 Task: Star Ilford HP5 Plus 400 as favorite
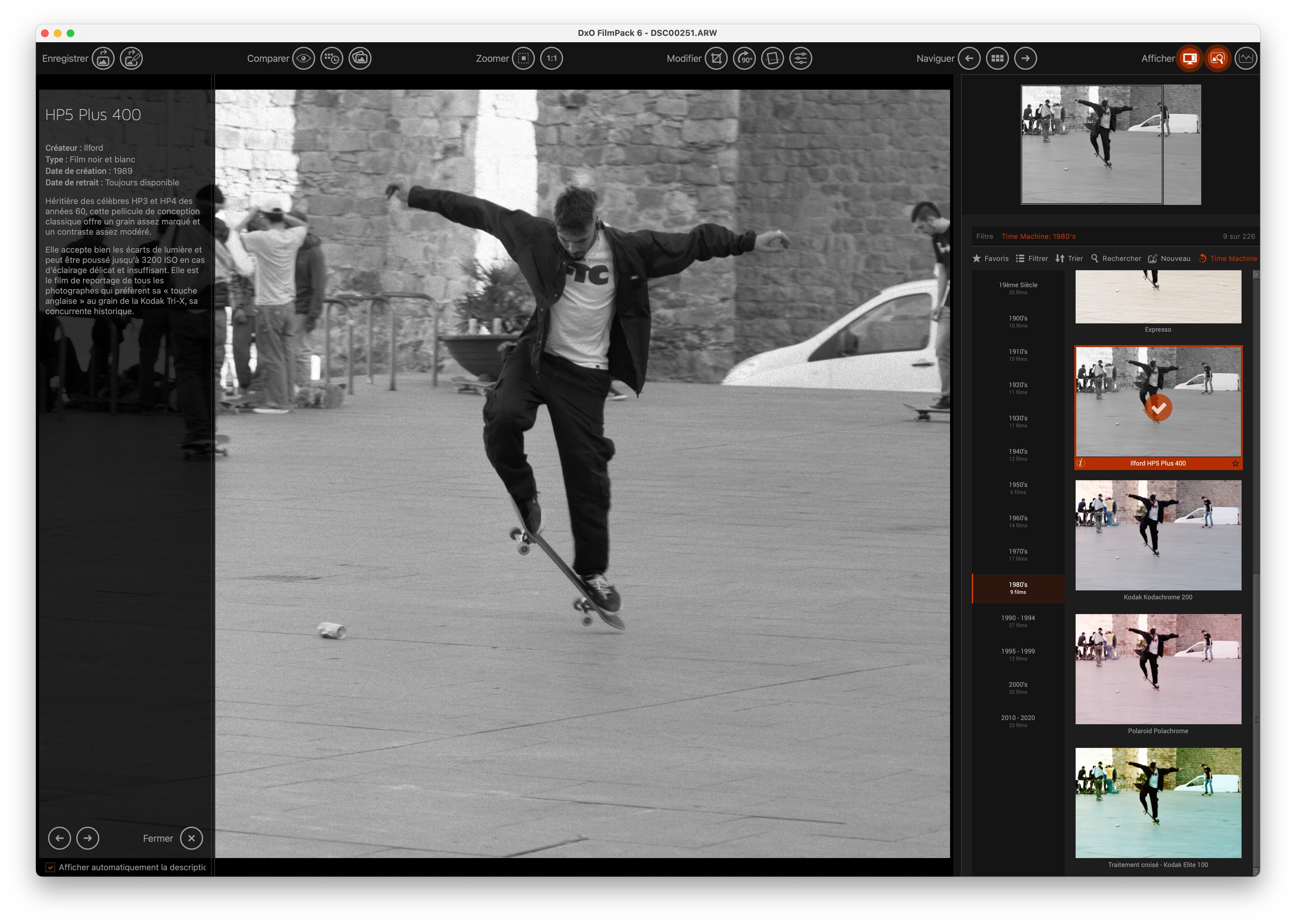1235,463
